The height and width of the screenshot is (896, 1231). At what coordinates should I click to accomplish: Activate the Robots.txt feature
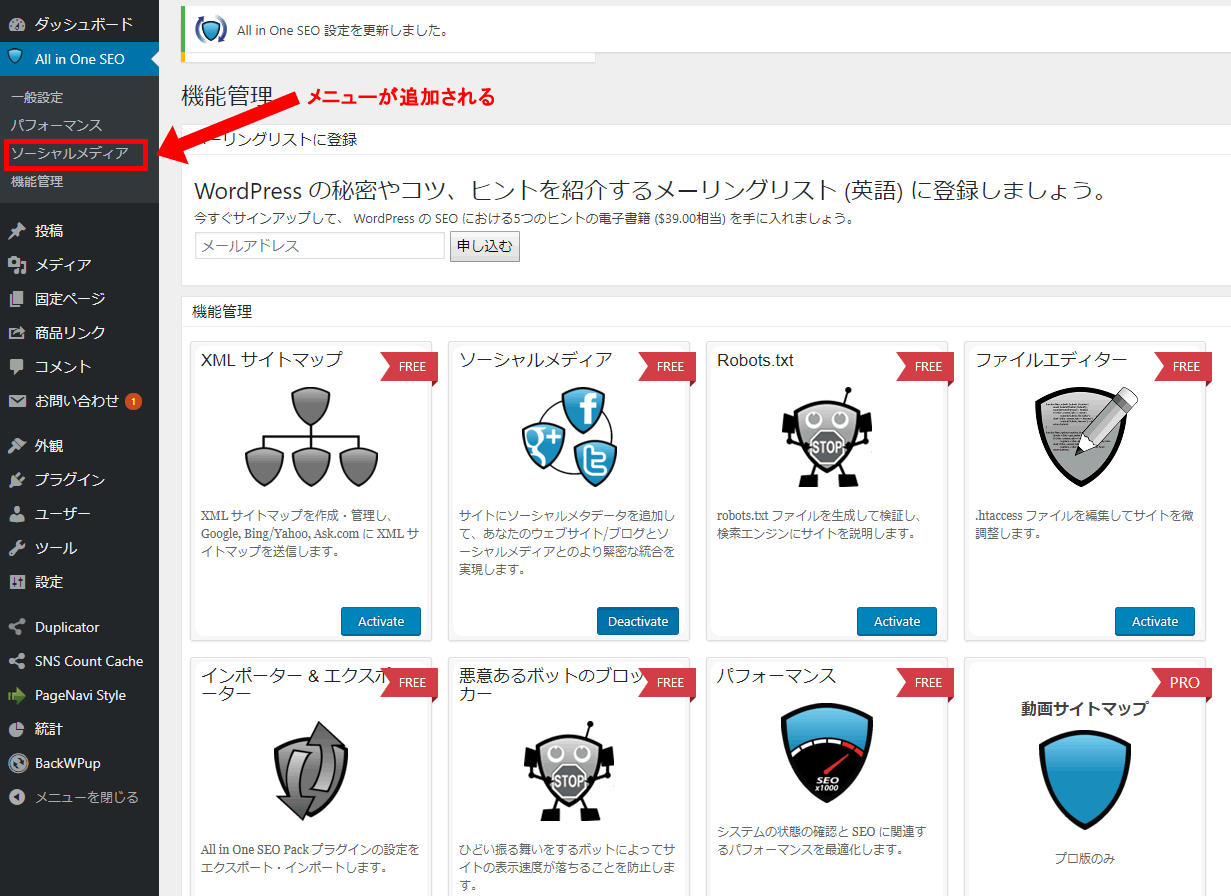pos(897,621)
